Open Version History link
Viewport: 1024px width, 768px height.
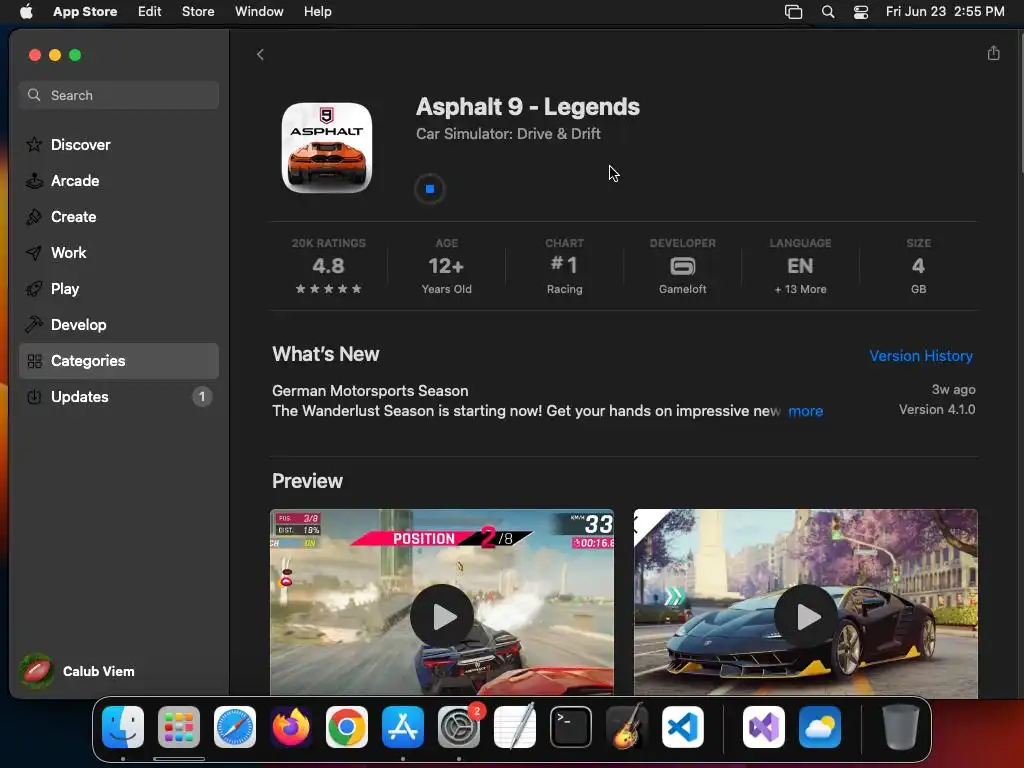click(921, 356)
